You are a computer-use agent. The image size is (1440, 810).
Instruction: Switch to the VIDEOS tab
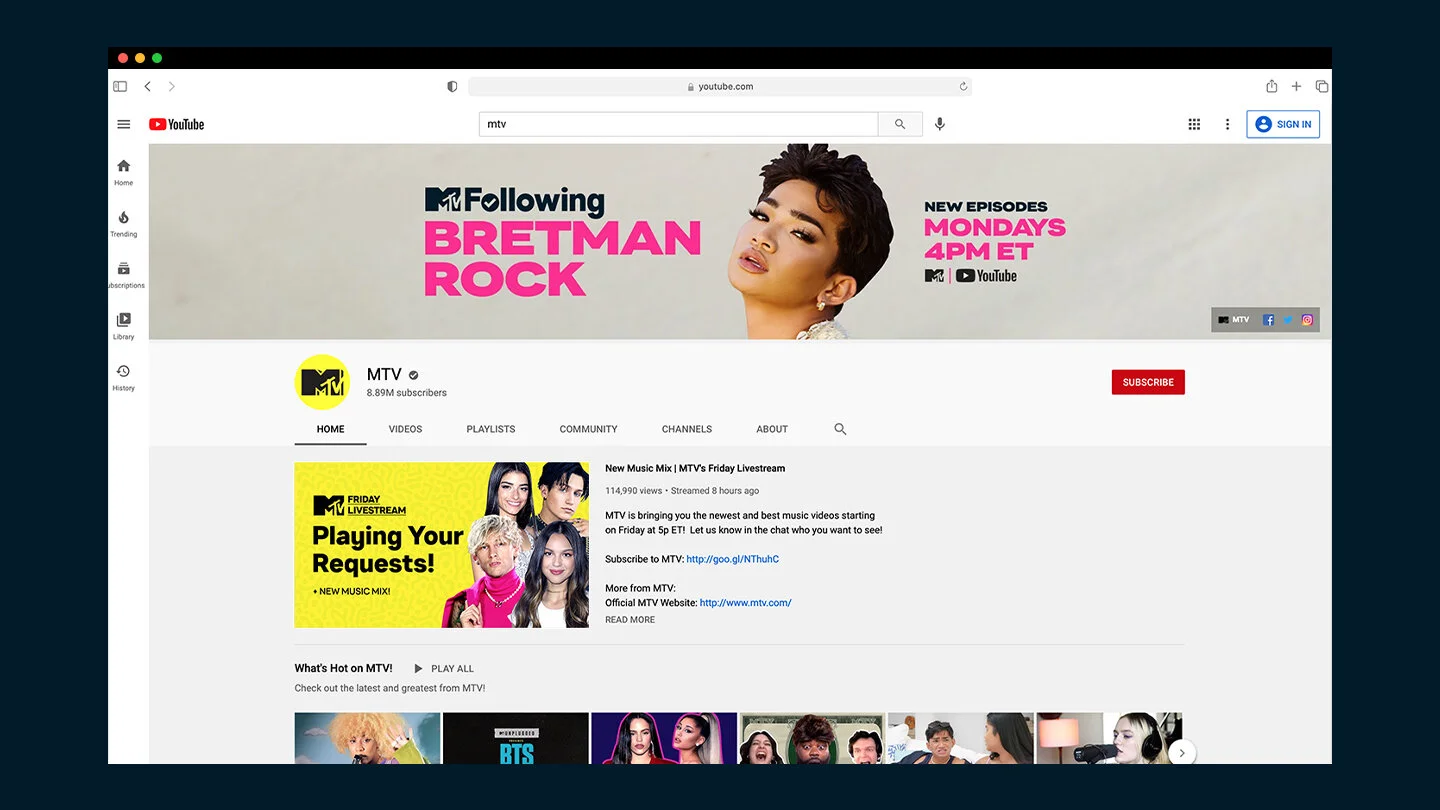point(406,429)
